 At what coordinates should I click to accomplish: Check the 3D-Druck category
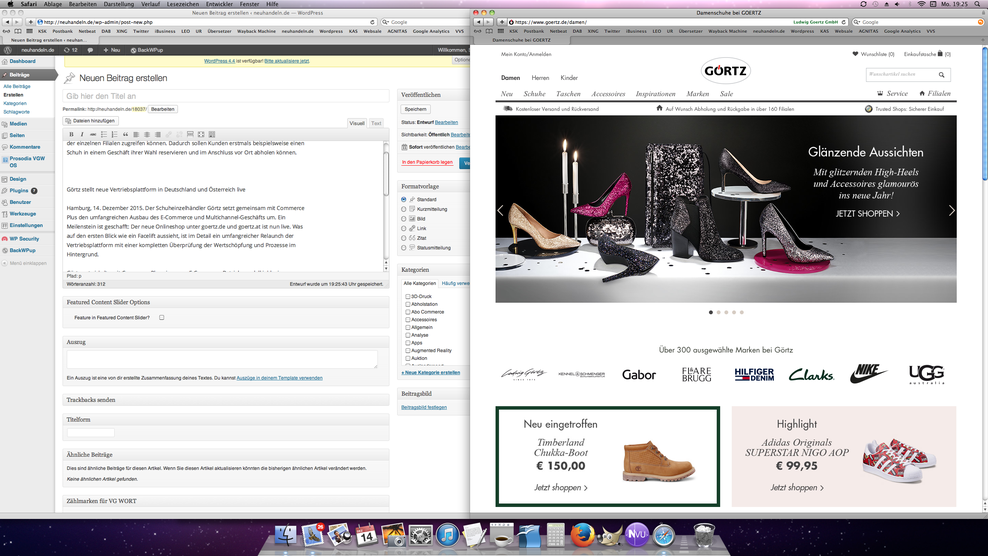tap(408, 296)
